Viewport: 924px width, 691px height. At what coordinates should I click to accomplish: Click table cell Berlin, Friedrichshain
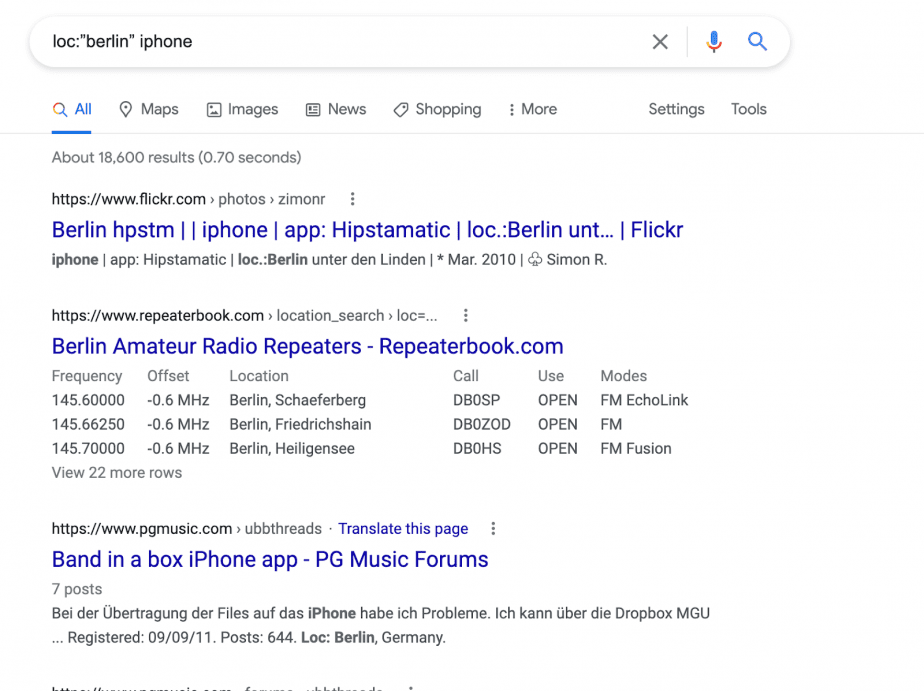click(x=301, y=425)
